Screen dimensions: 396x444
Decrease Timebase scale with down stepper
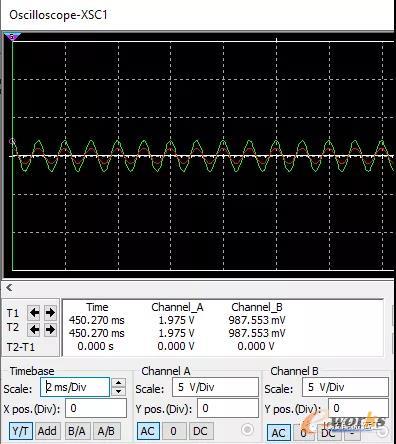point(119,391)
